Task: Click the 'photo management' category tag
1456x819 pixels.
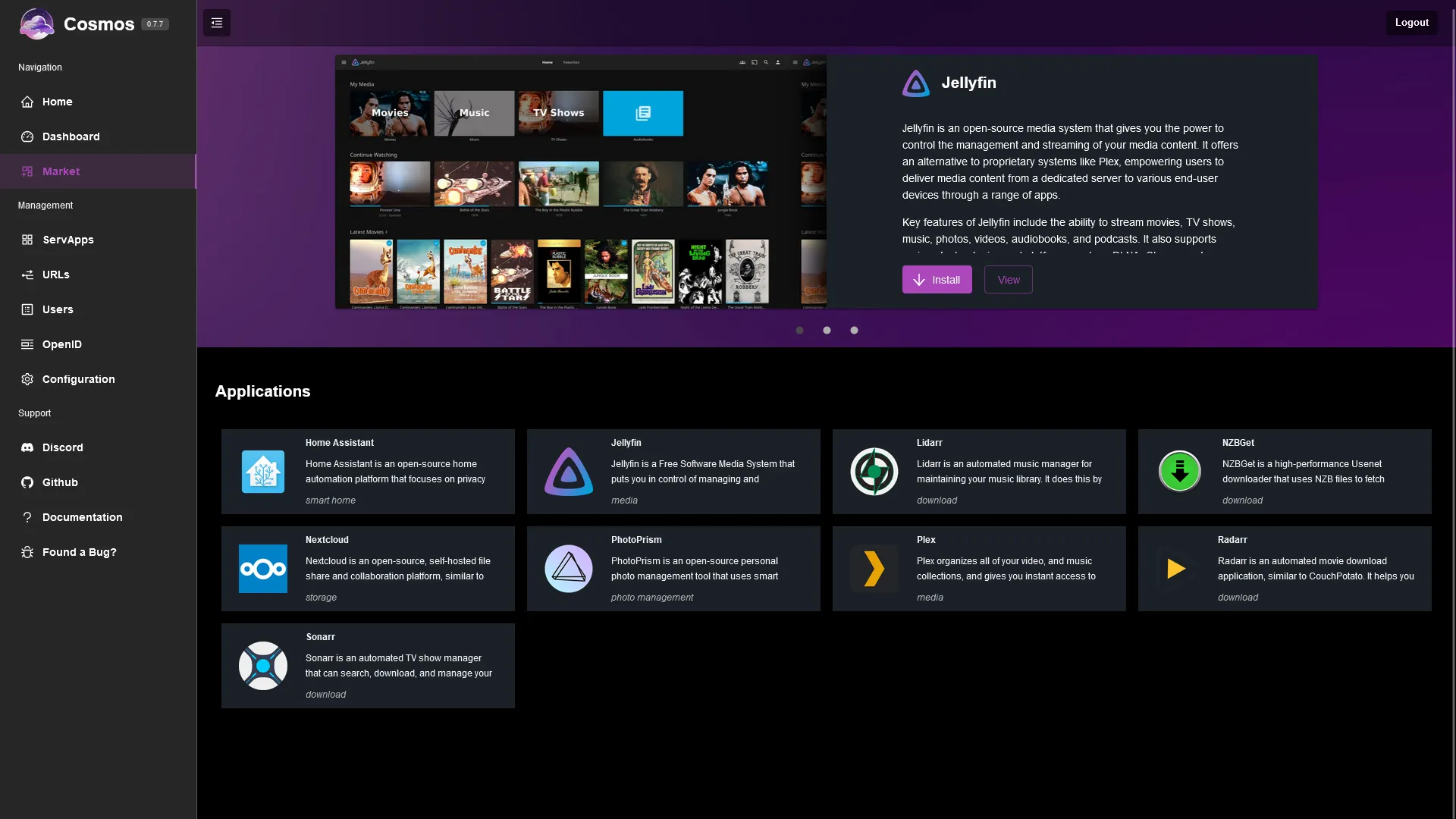Action: [x=652, y=598]
